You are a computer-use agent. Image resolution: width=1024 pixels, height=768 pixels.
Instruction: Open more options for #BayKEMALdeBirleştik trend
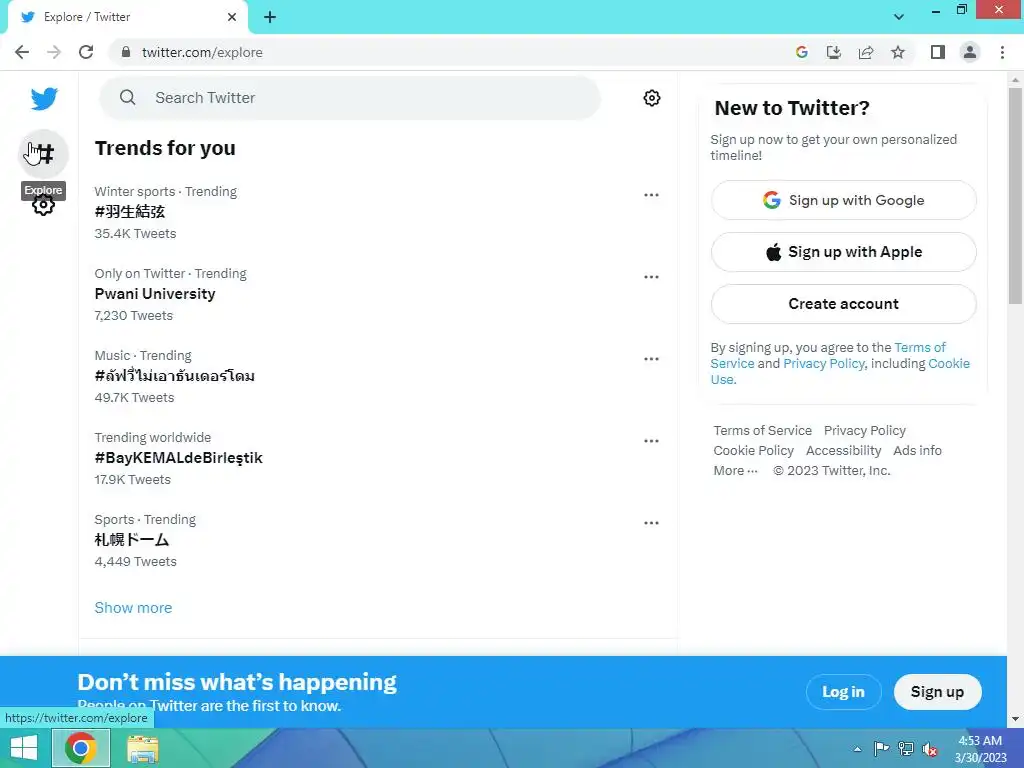coord(651,441)
